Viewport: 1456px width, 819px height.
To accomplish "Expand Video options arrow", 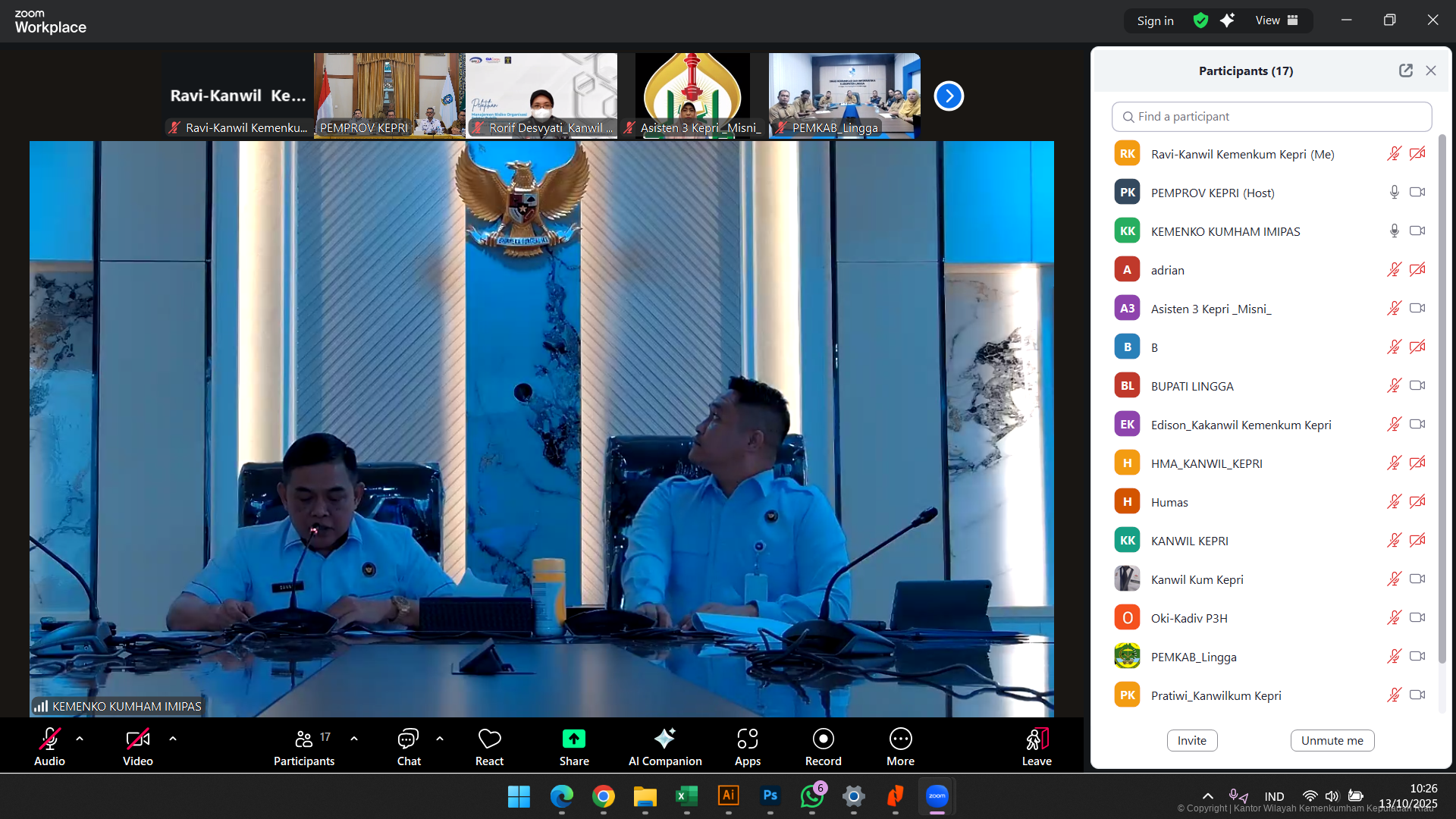I will tap(173, 738).
